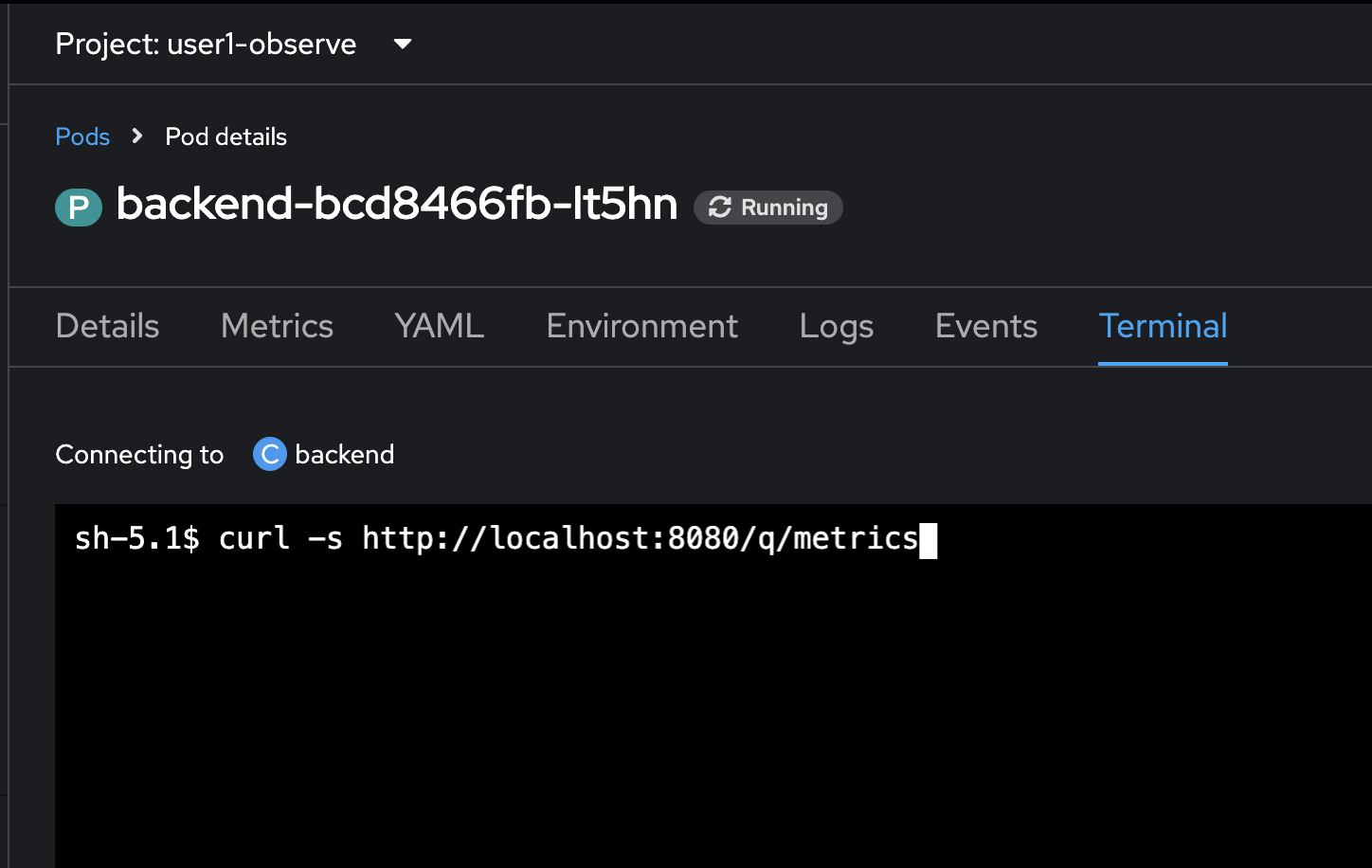Click the pod name backend-bcd8466fb-lt5hn heading
Screen dimensions: 1372x868
coord(397,205)
